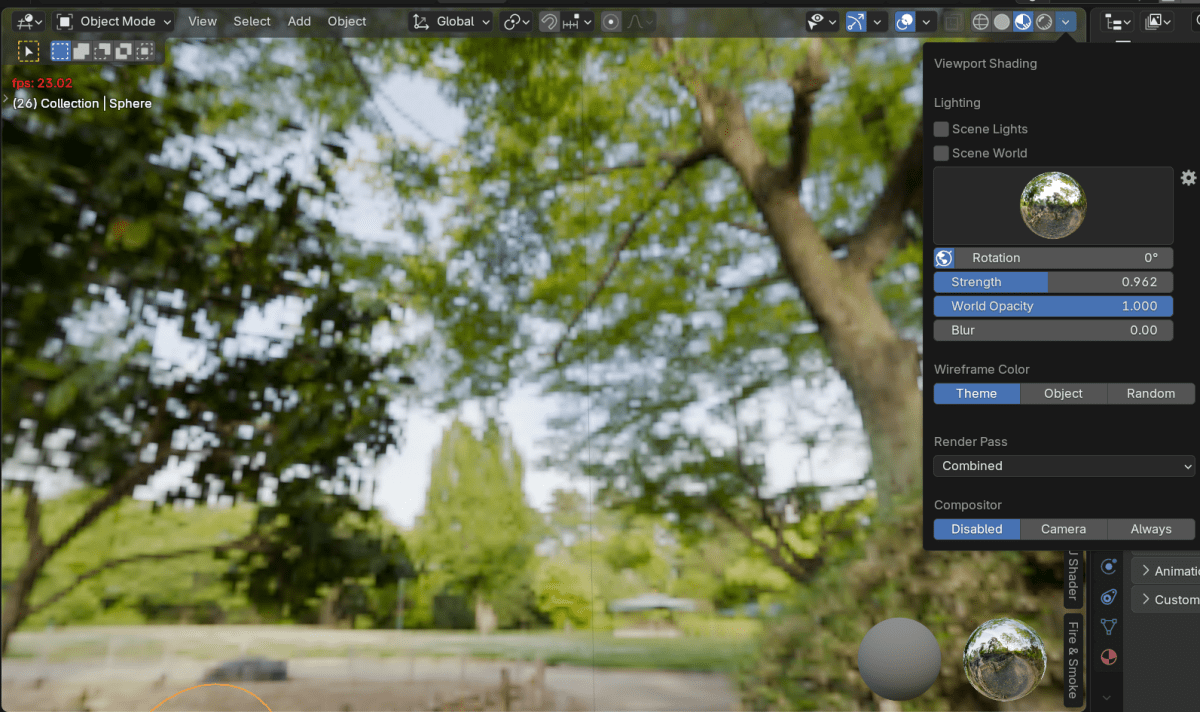
Task: Open Object Constraints properties tab icon
Action: coord(1108,597)
